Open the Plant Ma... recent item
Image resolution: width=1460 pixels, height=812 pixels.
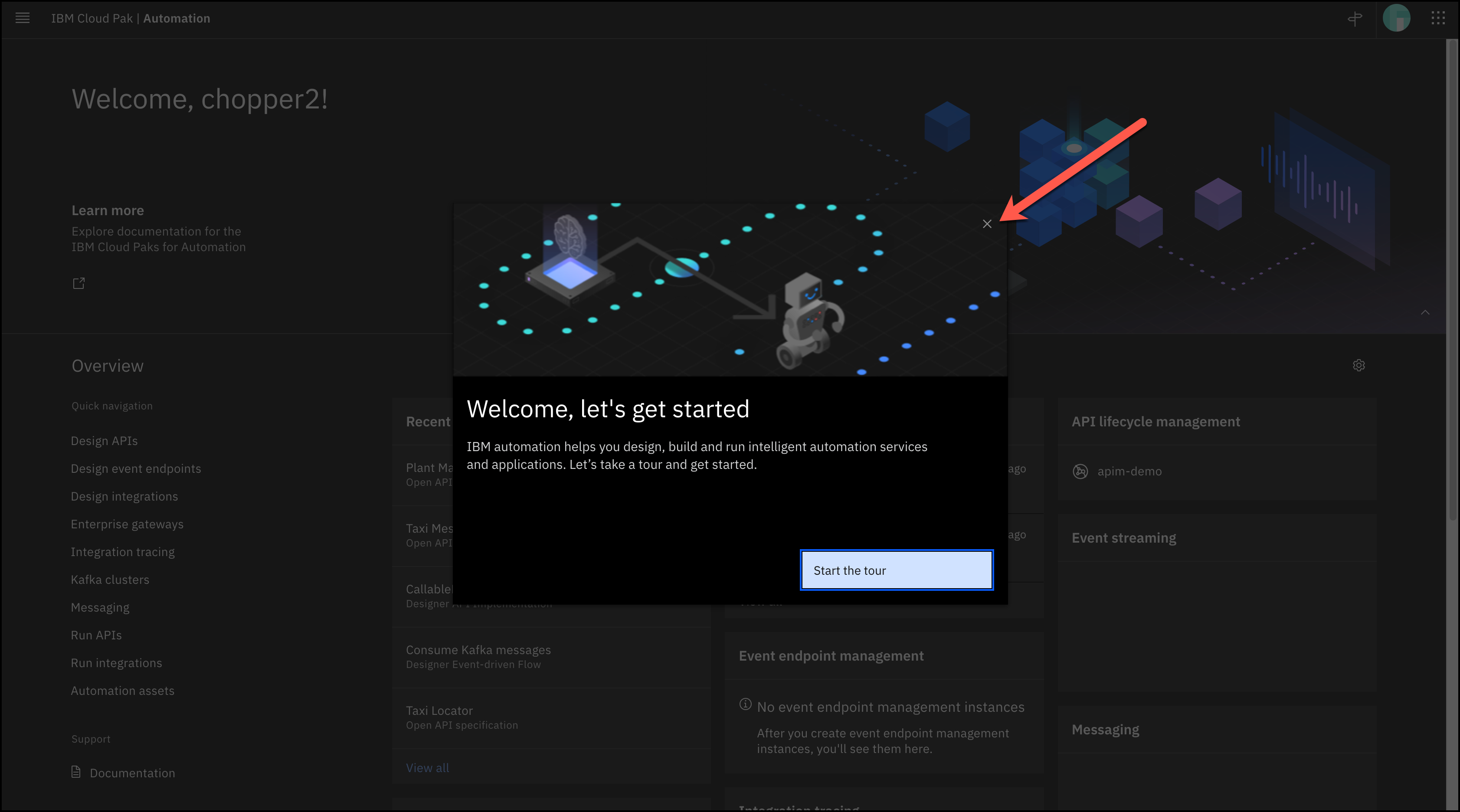[x=423, y=475]
